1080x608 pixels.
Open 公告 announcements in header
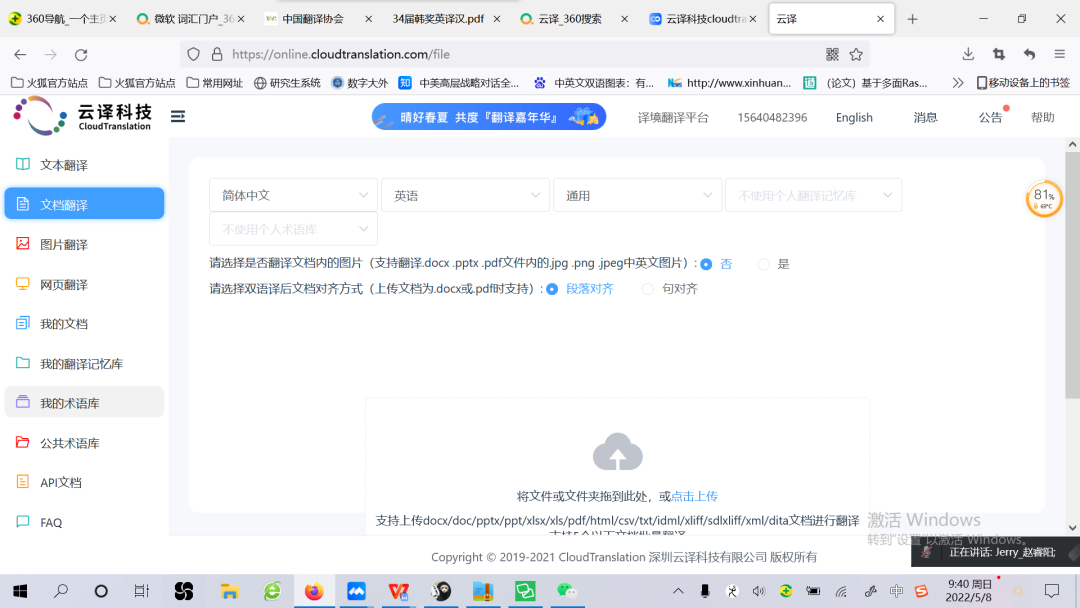990,117
